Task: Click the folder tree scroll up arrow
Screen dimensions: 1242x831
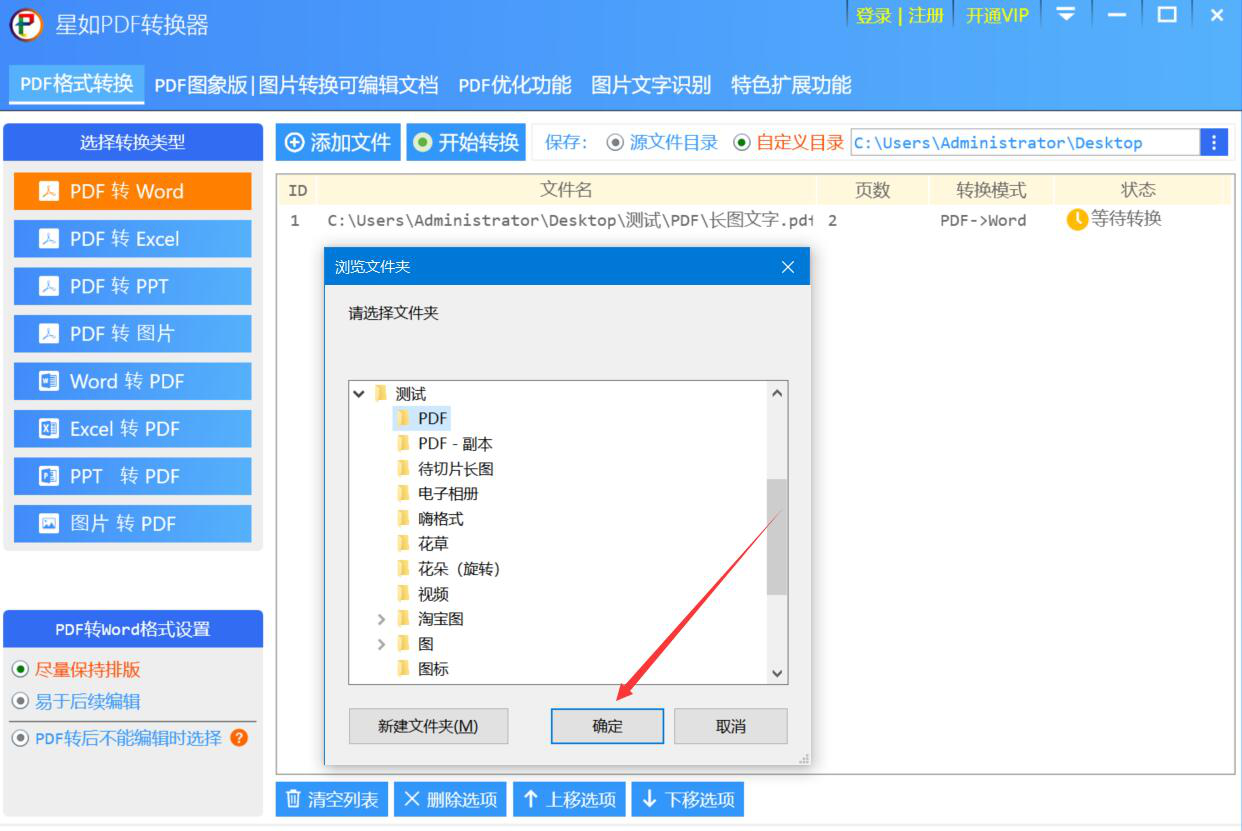Action: click(777, 394)
